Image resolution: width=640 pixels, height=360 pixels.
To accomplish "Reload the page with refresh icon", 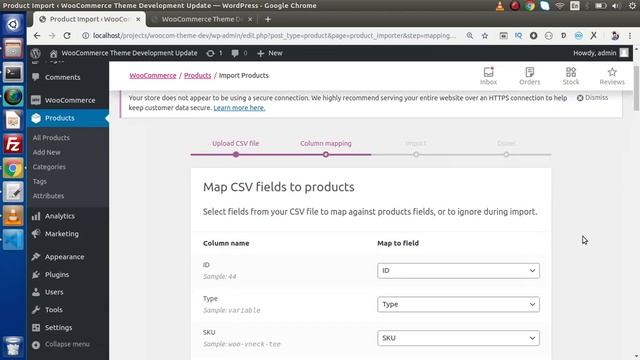I will pos(67,36).
